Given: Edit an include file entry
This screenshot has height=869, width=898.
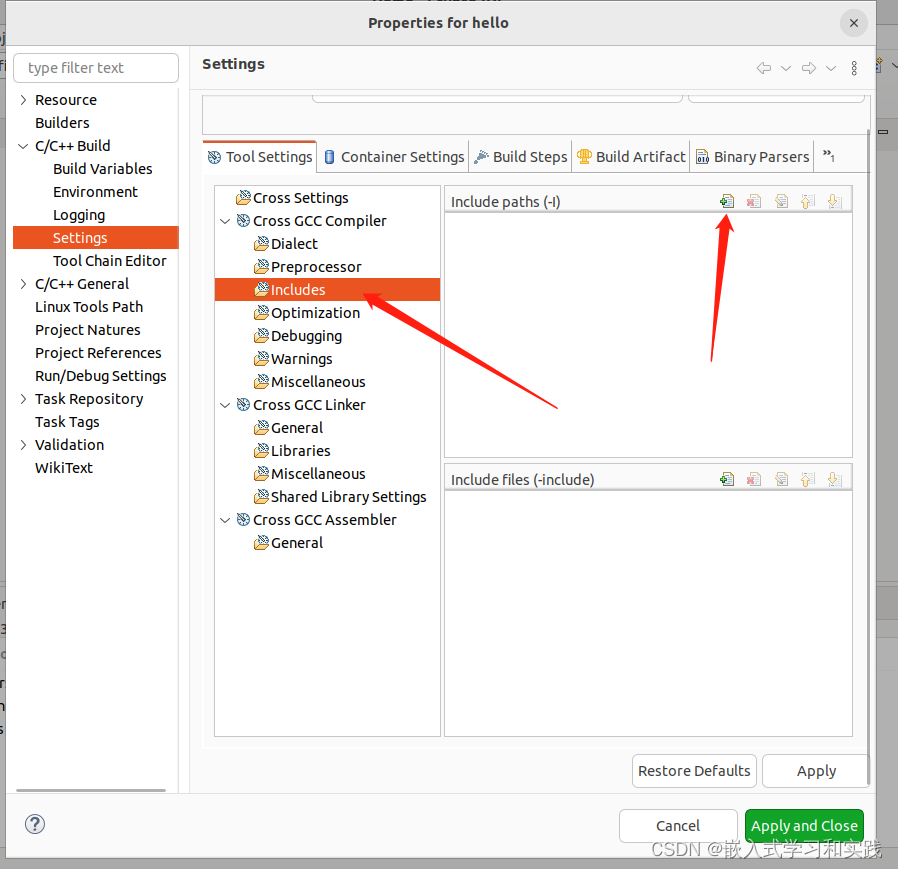Looking at the screenshot, I should tap(780, 479).
